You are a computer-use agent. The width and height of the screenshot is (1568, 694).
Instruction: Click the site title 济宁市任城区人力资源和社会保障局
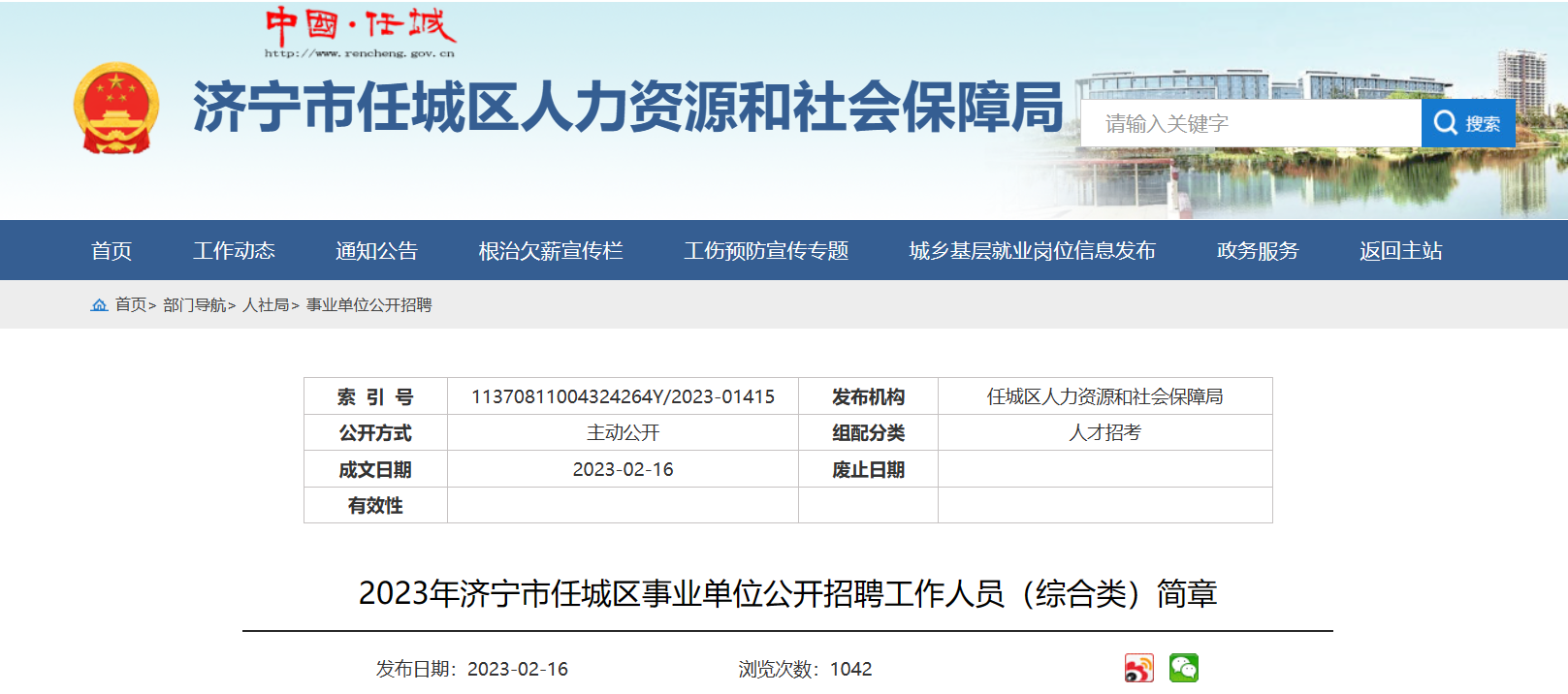click(628, 107)
